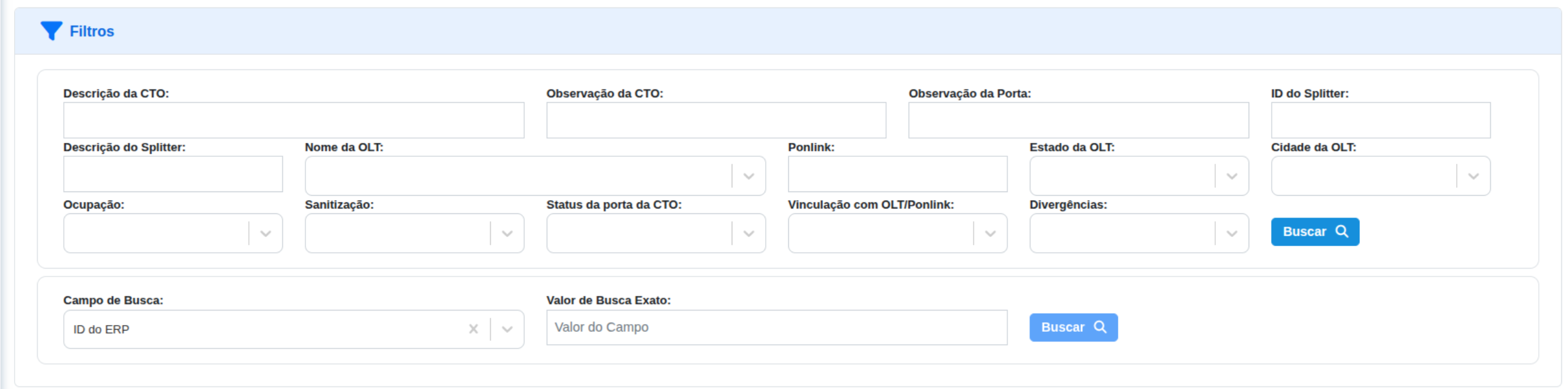1568x389 pixels.
Task: Focus the Observação da Porta field
Action: tap(1077, 120)
